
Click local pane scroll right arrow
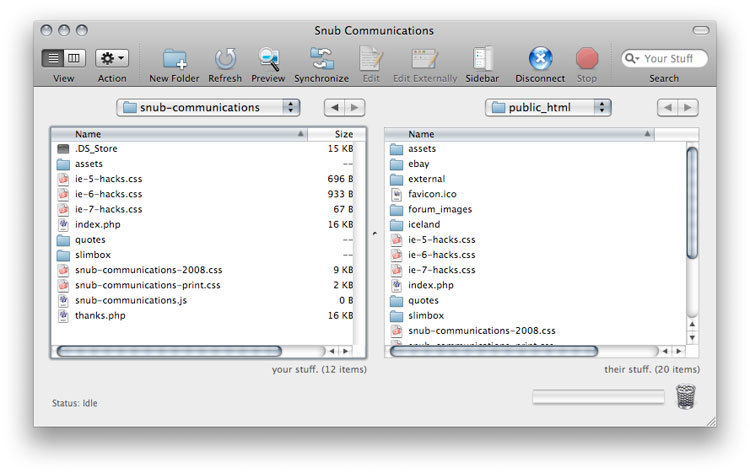(x=345, y=352)
